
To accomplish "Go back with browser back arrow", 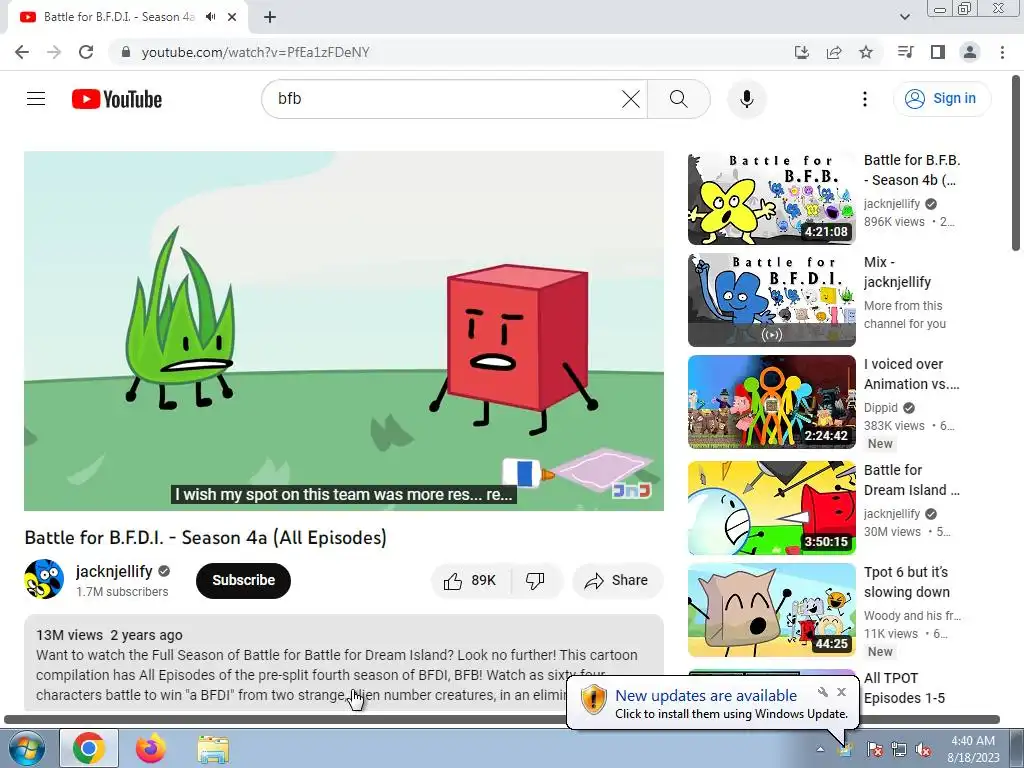I will (x=22, y=52).
